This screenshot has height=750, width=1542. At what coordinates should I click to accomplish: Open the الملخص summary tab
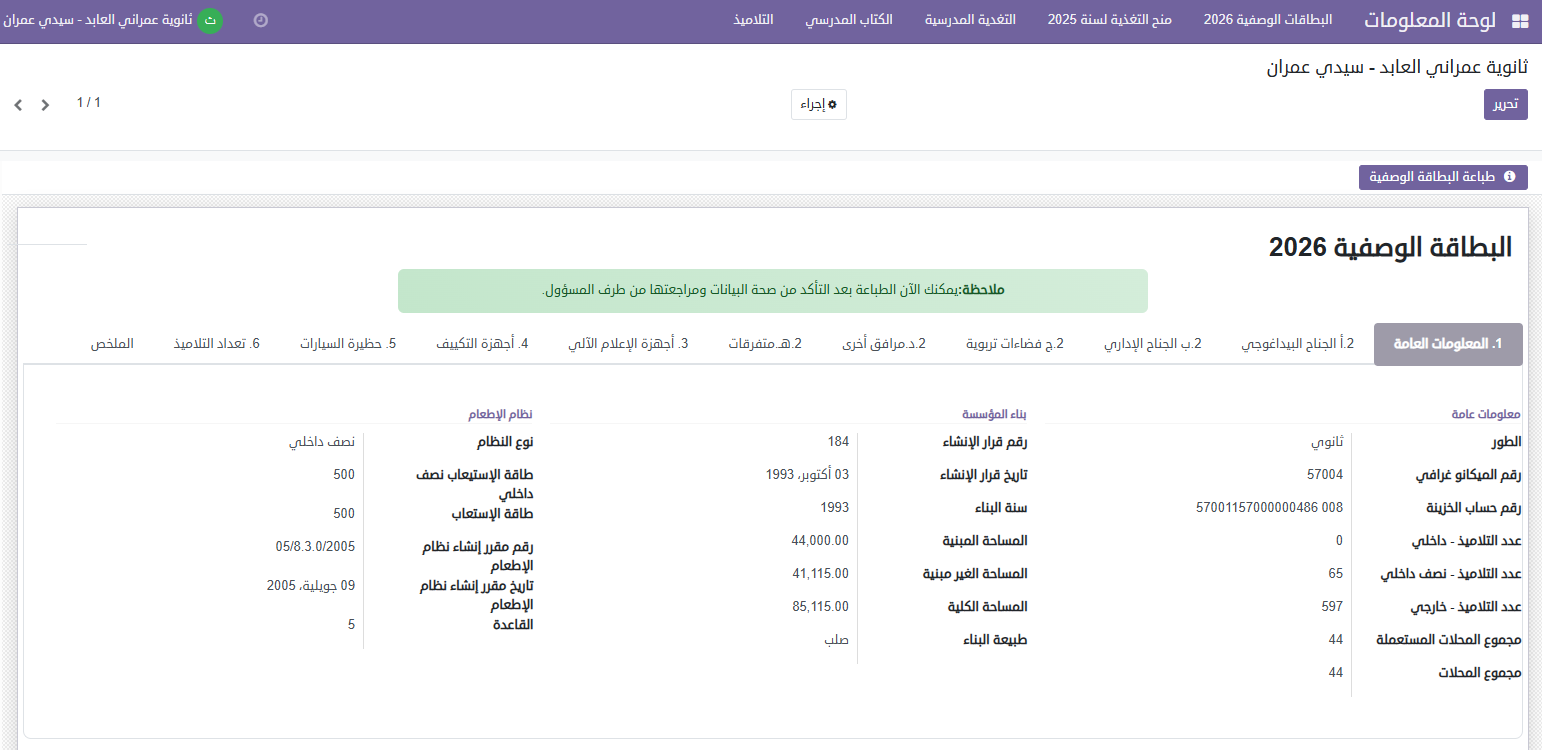[x=112, y=344]
